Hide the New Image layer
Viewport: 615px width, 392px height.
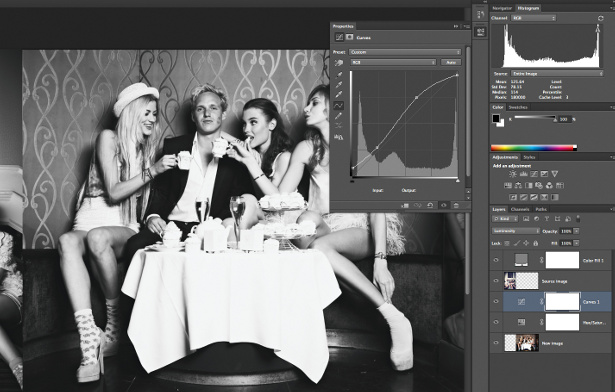click(x=496, y=343)
